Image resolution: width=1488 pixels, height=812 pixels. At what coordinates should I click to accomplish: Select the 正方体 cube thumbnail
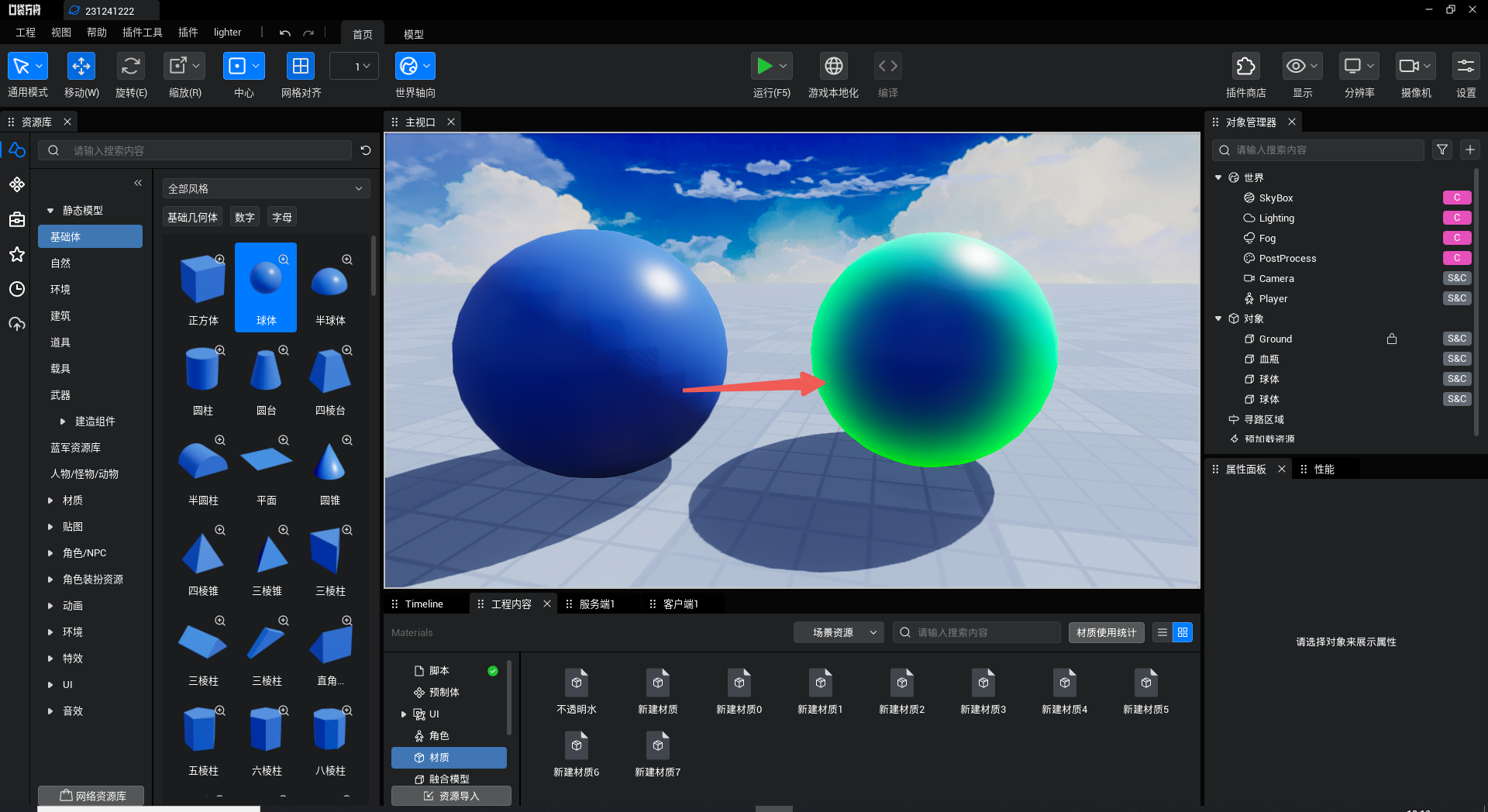(x=203, y=288)
